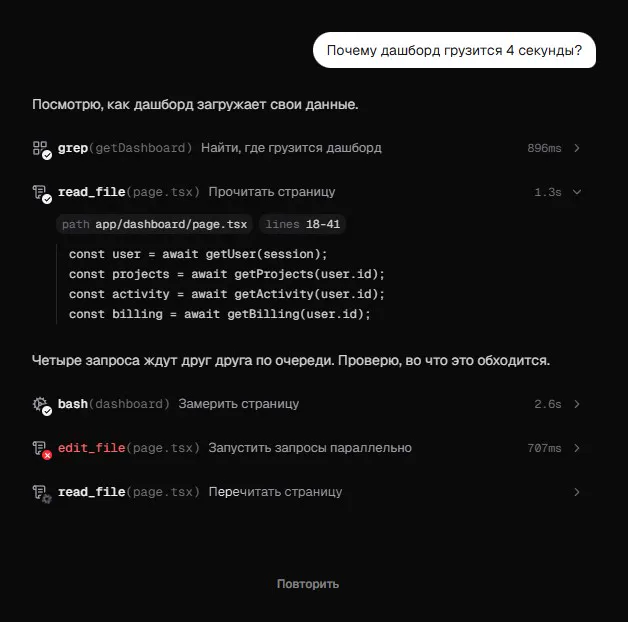Viewport: 628px width, 622px height.
Task: Click the pending read_file icon at bottom
Action: [42, 493]
